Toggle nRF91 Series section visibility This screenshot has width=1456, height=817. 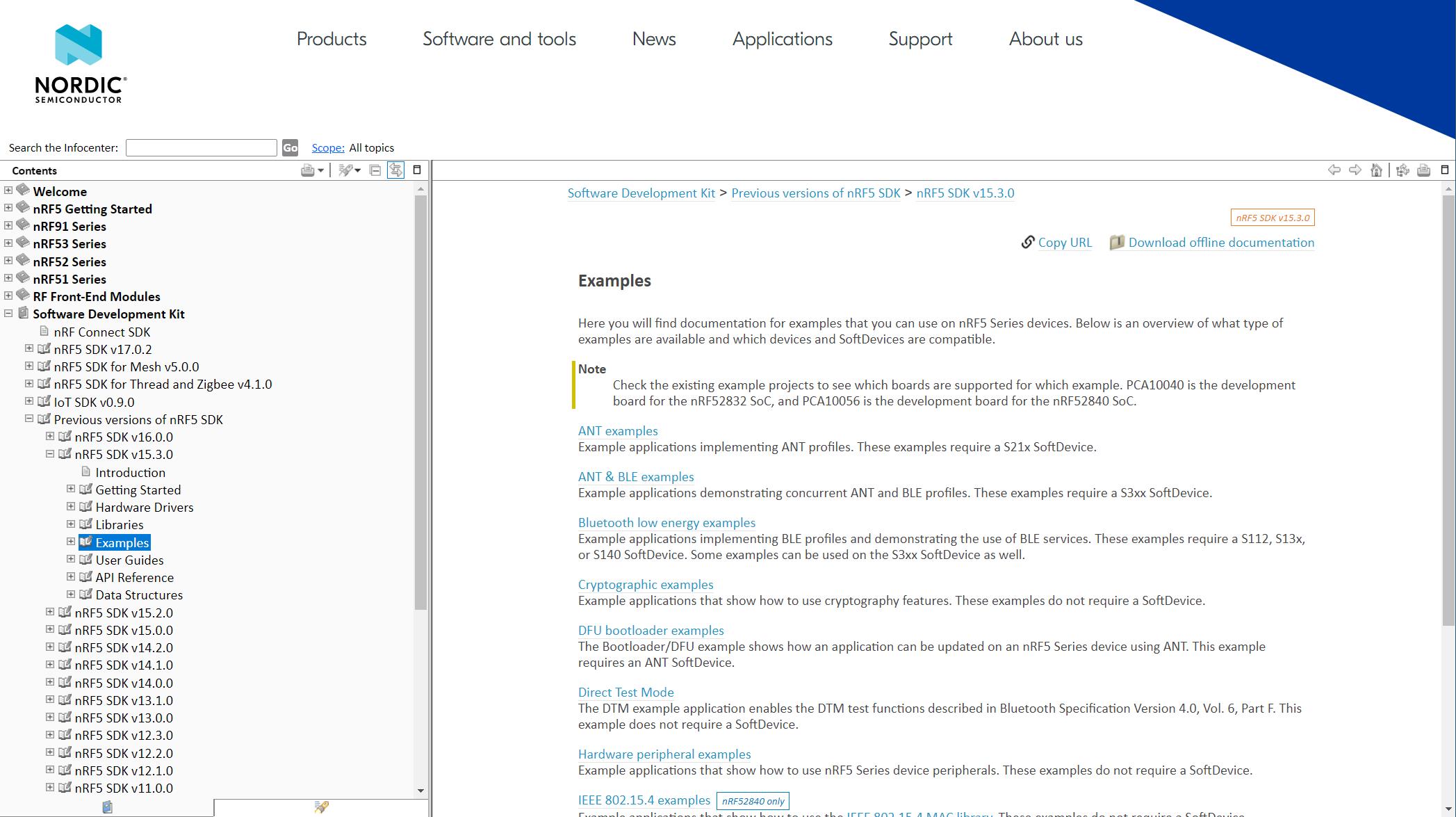pyautogui.click(x=8, y=226)
